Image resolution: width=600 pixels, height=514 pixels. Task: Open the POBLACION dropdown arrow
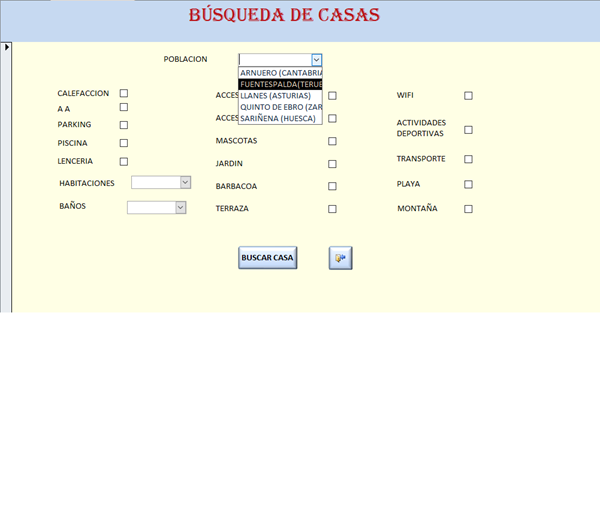tap(316, 60)
